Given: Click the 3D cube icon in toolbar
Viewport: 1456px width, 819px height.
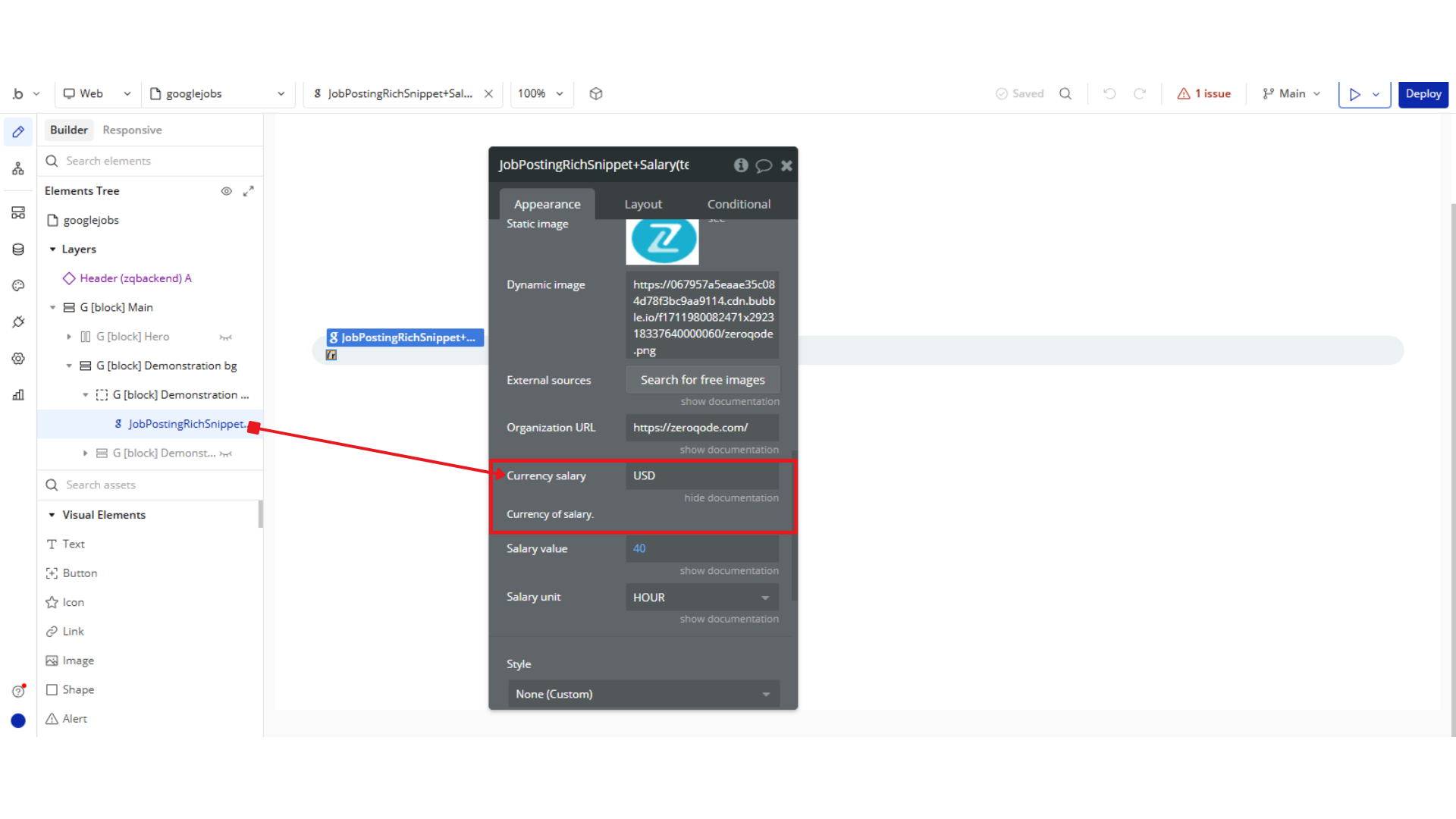Looking at the screenshot, I should 596,94.
